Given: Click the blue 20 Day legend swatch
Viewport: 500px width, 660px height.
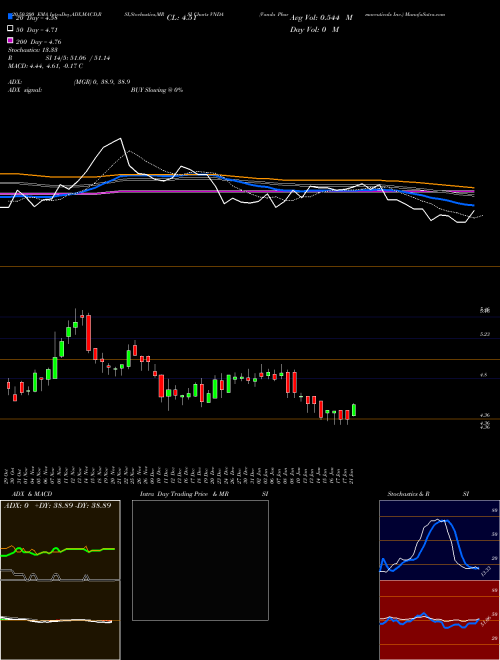Looking at the screenshot, I should pos(10,17).
